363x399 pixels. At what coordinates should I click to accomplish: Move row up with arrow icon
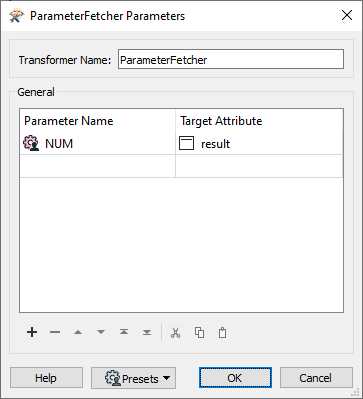(78, 332)
